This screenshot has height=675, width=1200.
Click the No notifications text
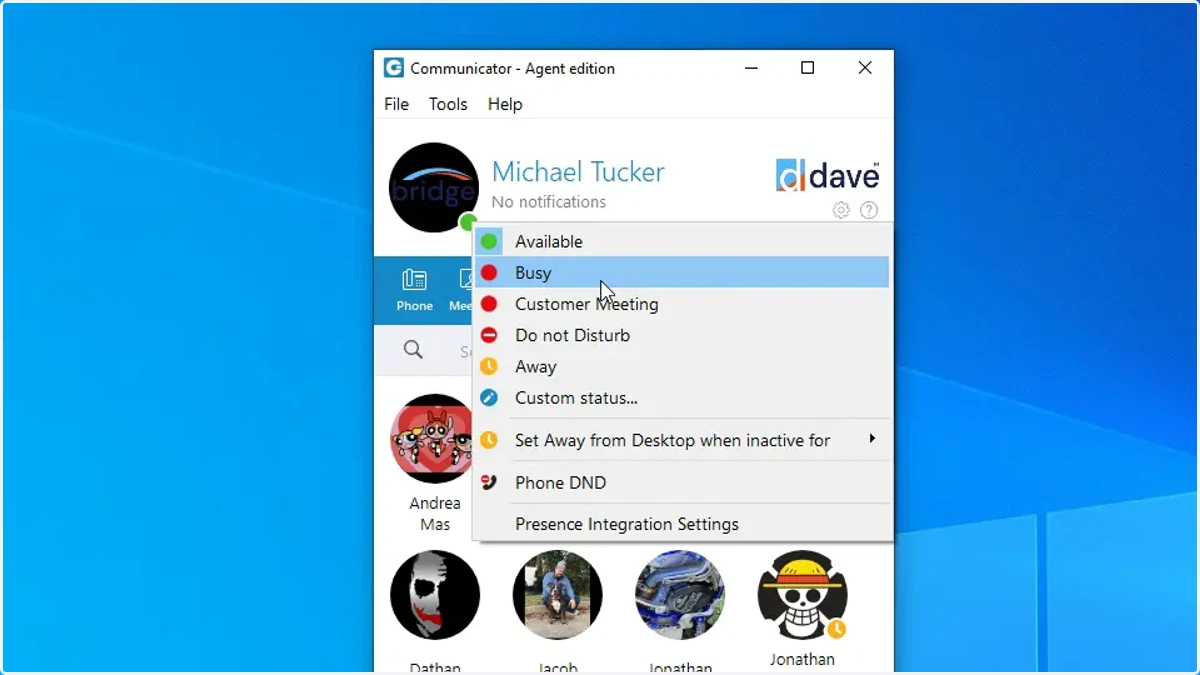click(549, 202)
